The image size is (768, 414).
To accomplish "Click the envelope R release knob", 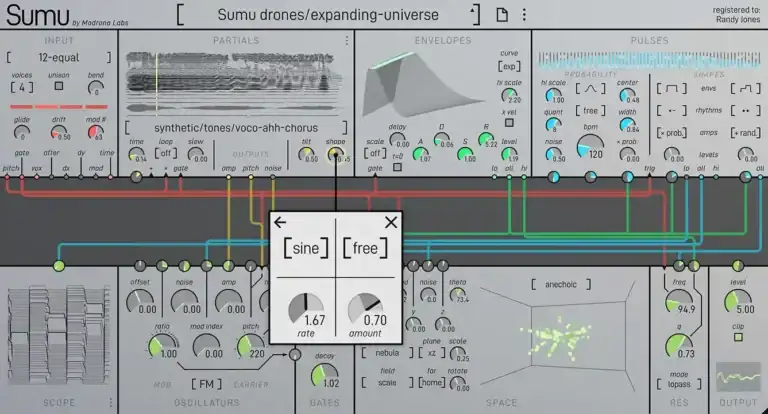I will click(x=486, y=140).
